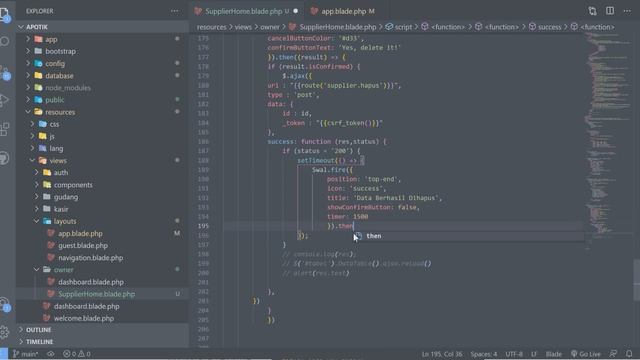The image size is (640, 360).
Task: Click owner breadcrumb segment
Action: [270, 27]
